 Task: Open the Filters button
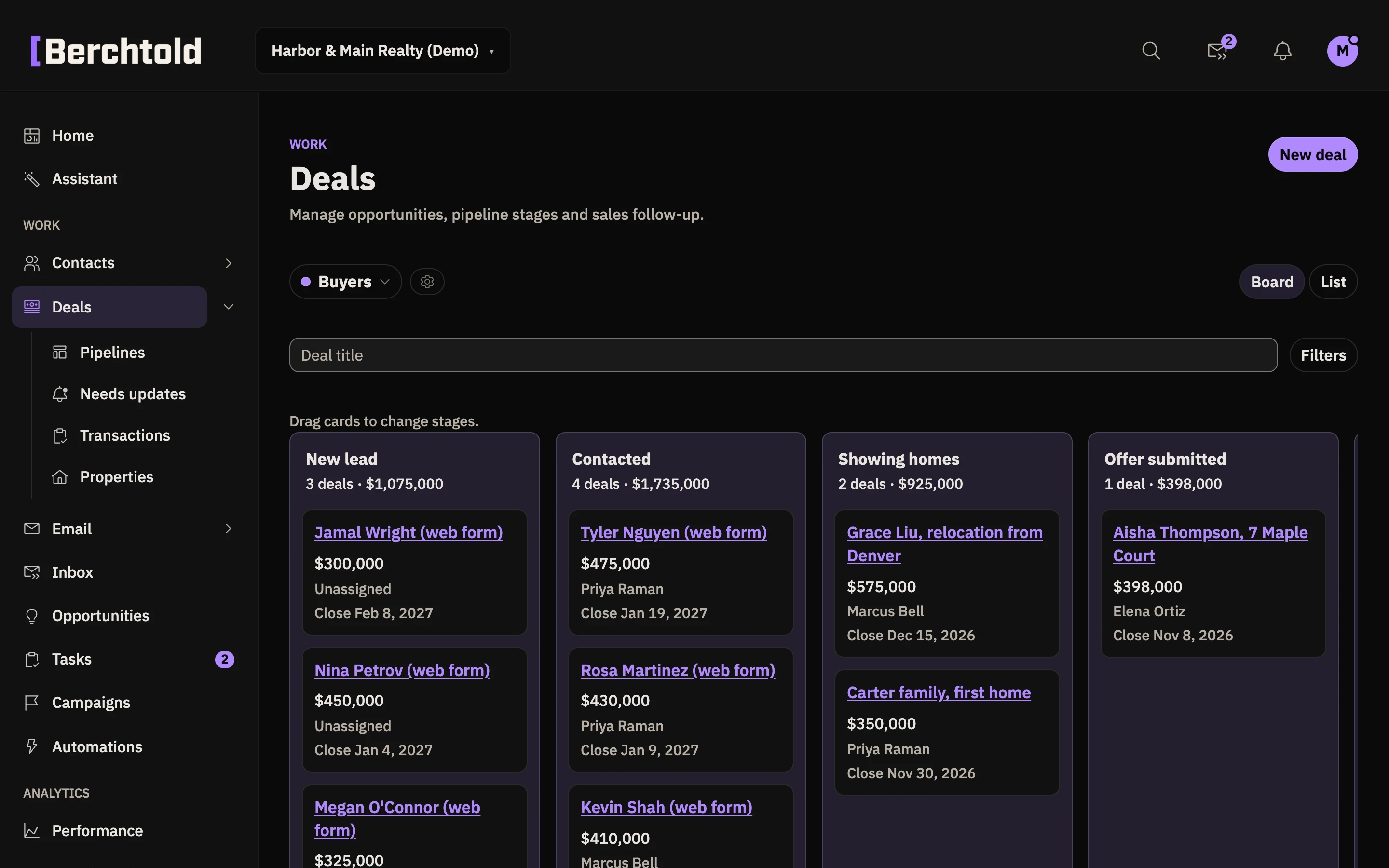(1323, 355)
